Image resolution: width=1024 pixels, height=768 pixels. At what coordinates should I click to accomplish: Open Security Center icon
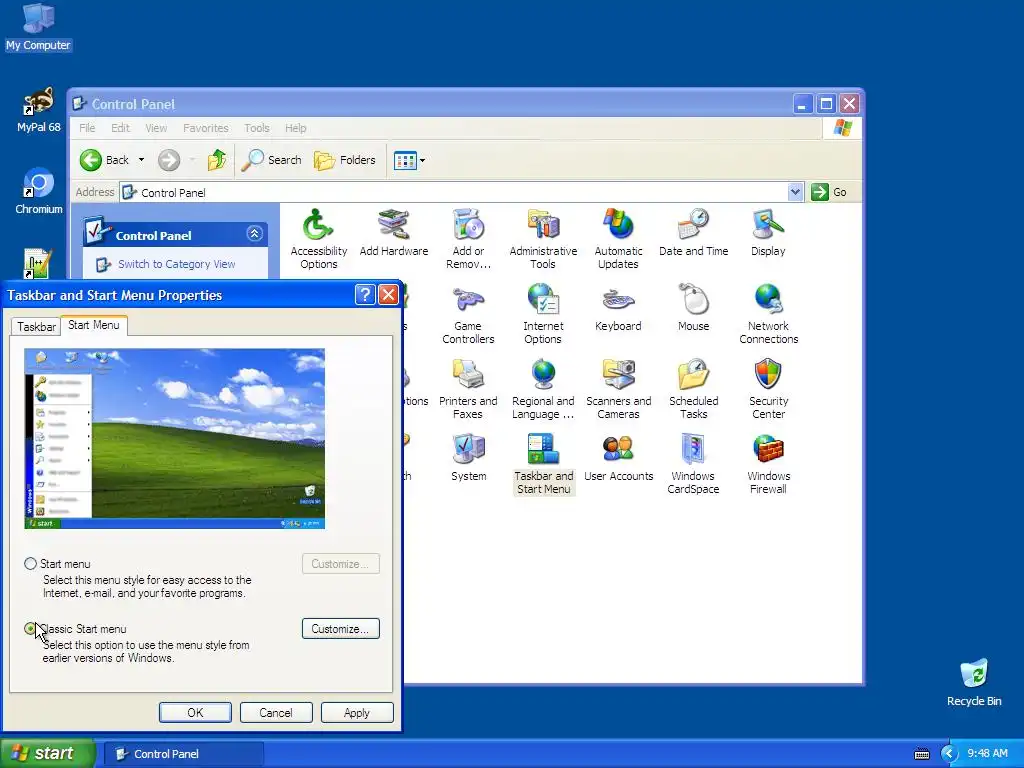(768, 389)
